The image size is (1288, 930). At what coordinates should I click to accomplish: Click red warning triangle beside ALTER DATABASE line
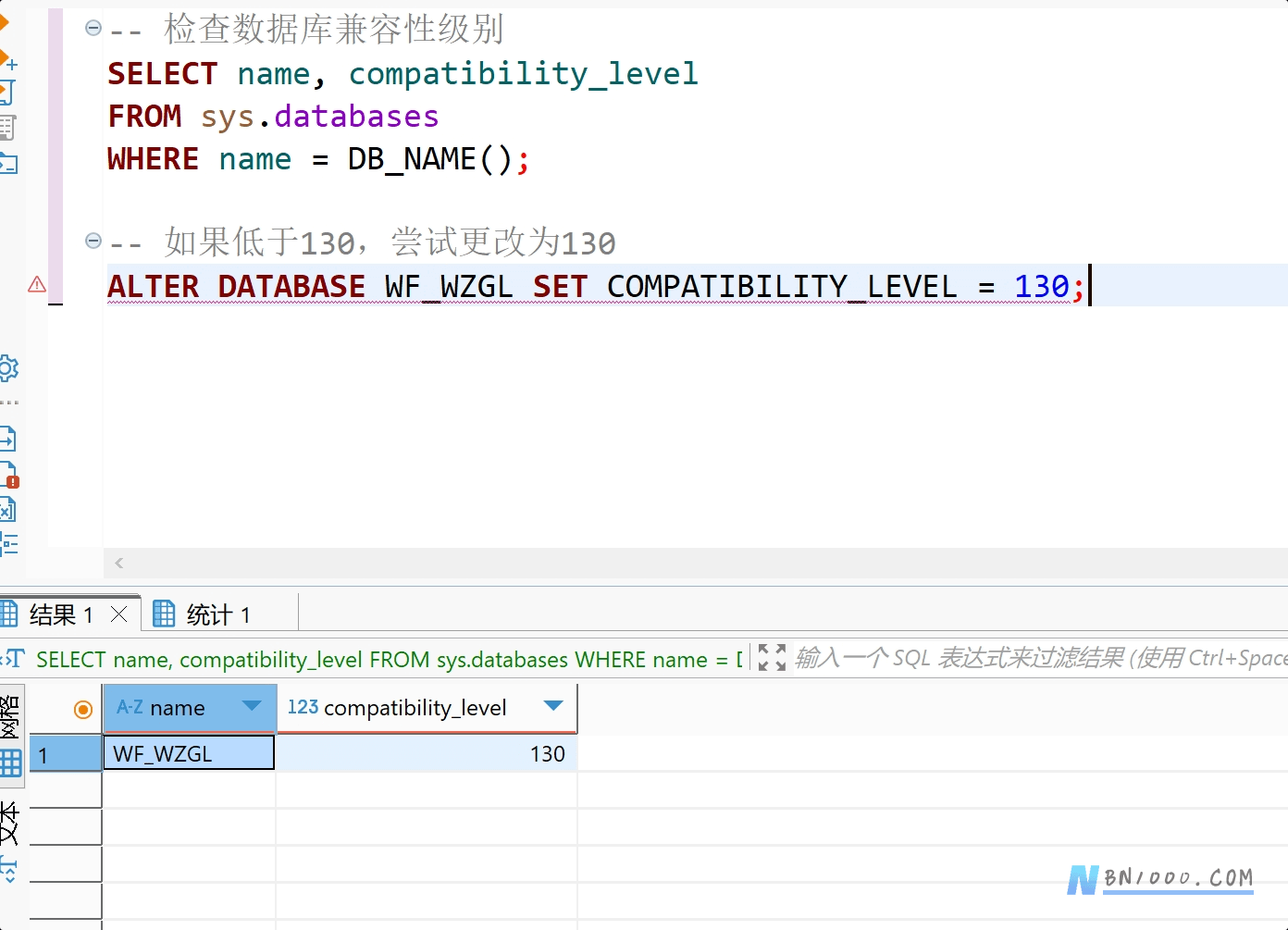point(37,284)
